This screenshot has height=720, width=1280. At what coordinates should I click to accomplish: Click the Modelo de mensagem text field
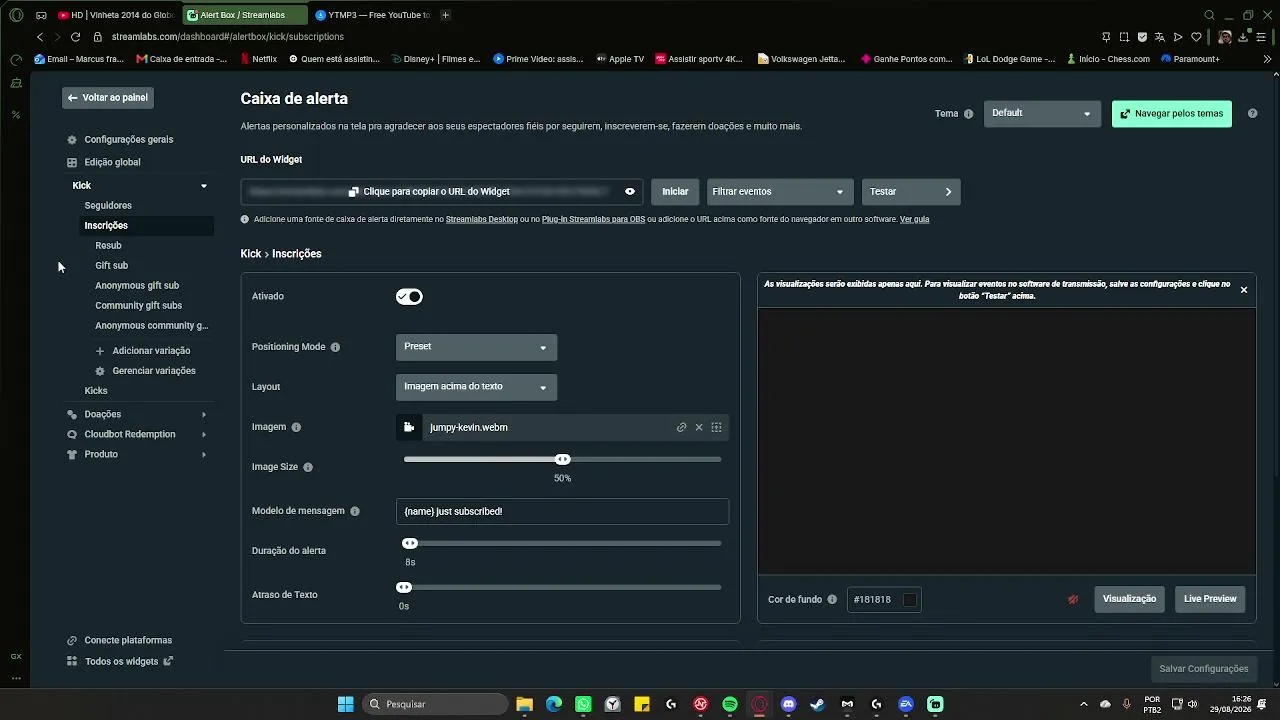click(562, 511)
